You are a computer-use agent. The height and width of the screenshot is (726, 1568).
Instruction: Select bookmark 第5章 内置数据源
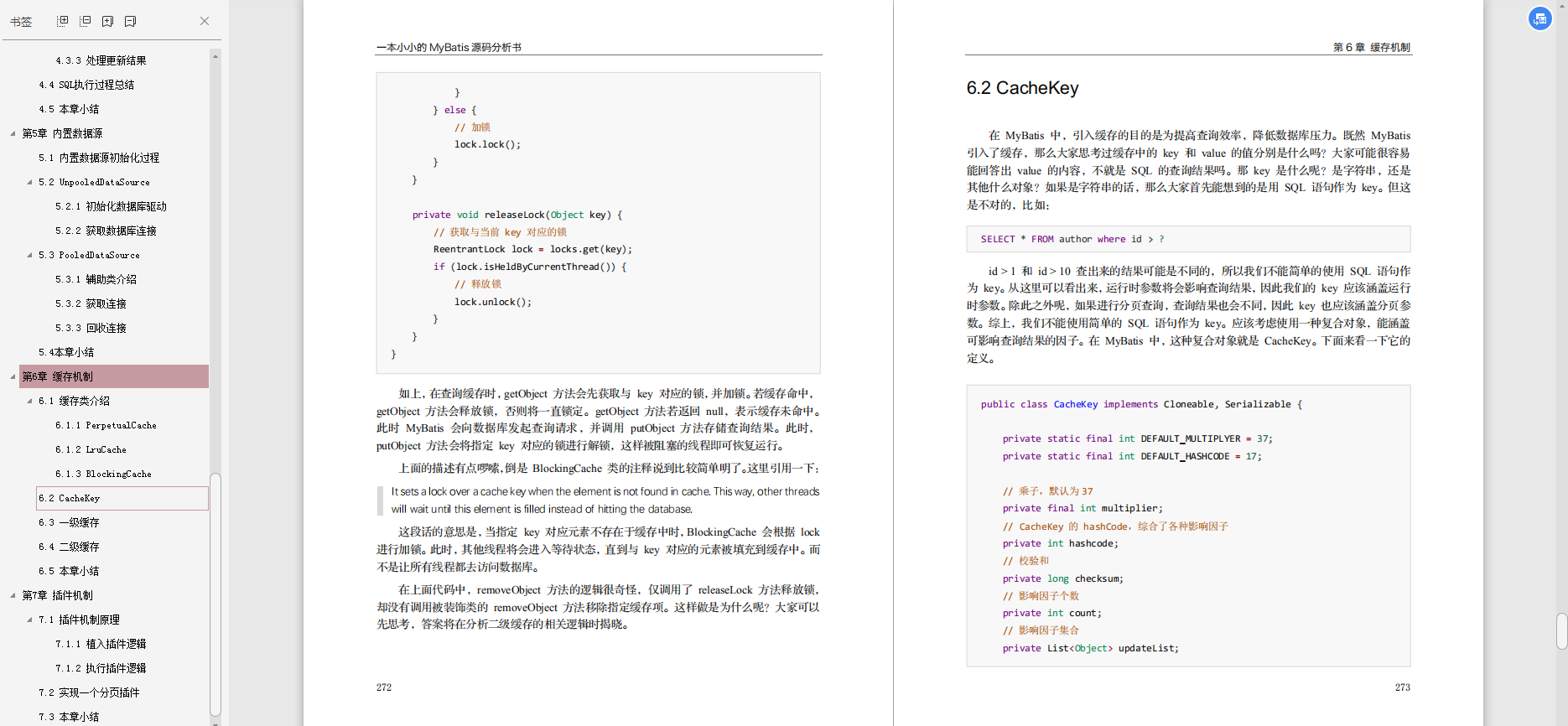click(62, 133)
